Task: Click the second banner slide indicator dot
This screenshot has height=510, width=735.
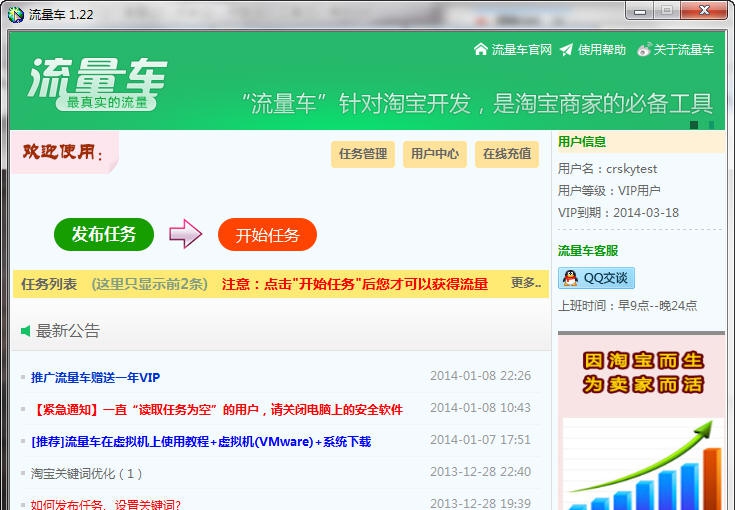Action: [712, 125]
